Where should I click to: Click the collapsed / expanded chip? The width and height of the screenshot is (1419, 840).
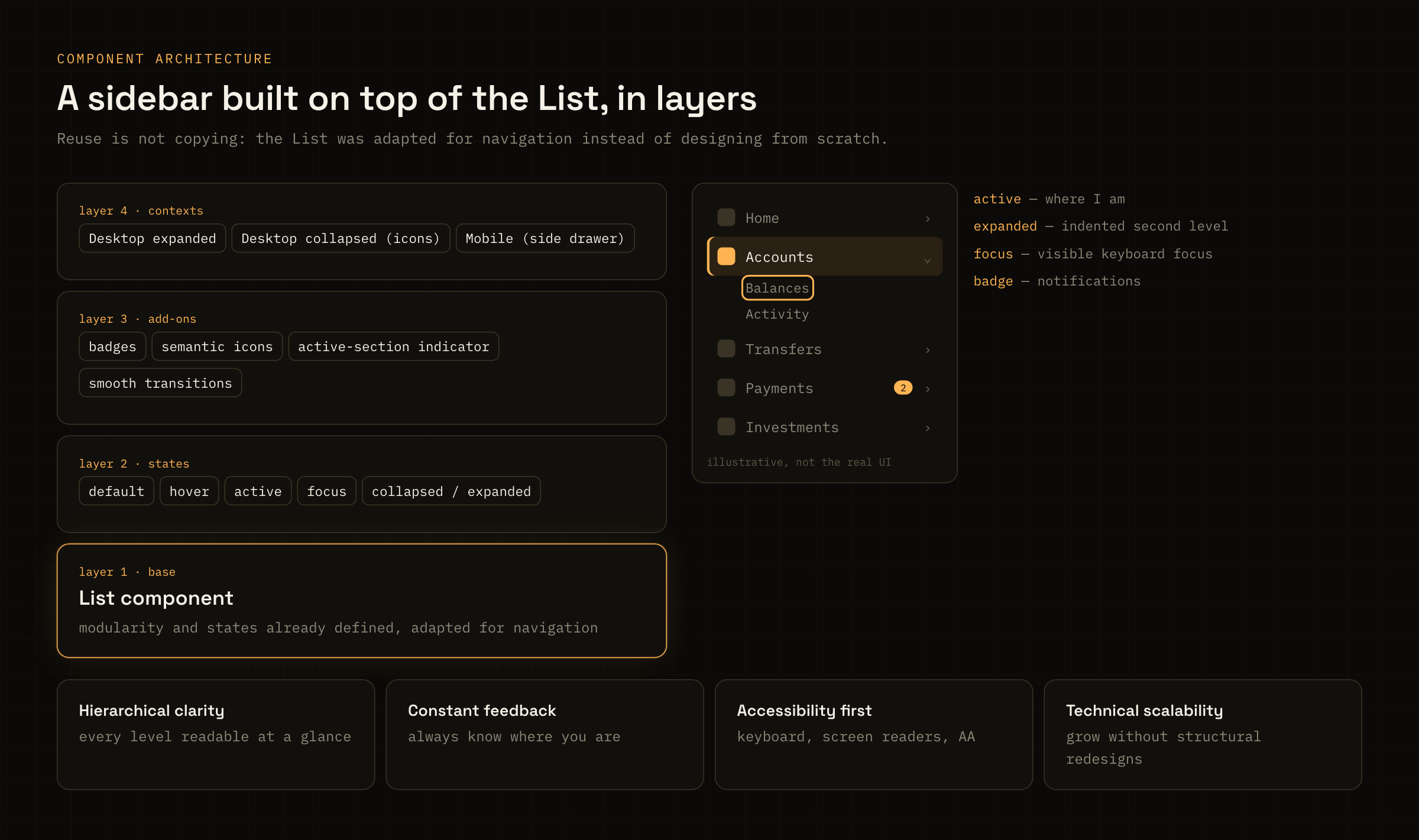pos(451,491)
